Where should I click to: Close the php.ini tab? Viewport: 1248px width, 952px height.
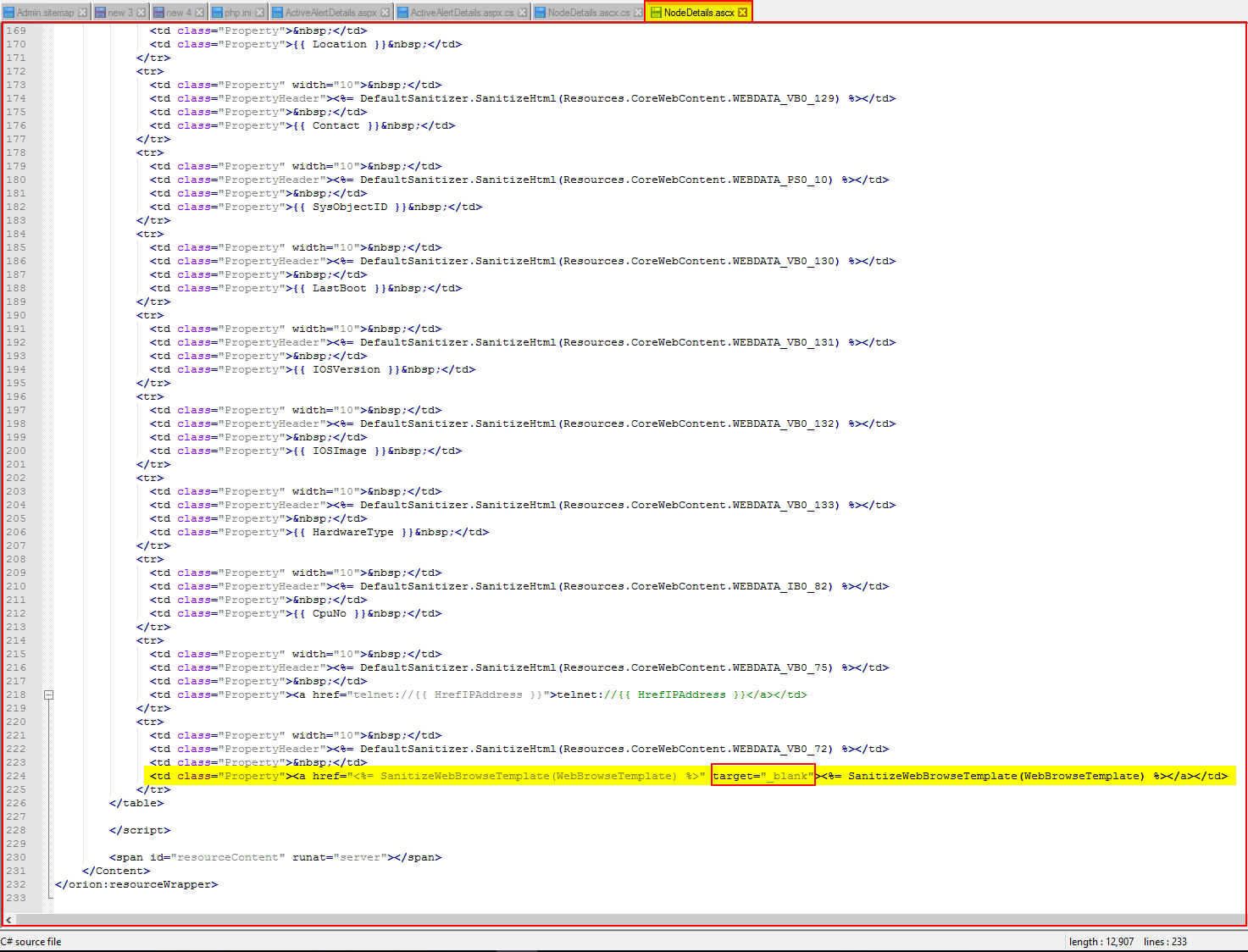pyautogui.click(x=259, y=13)
